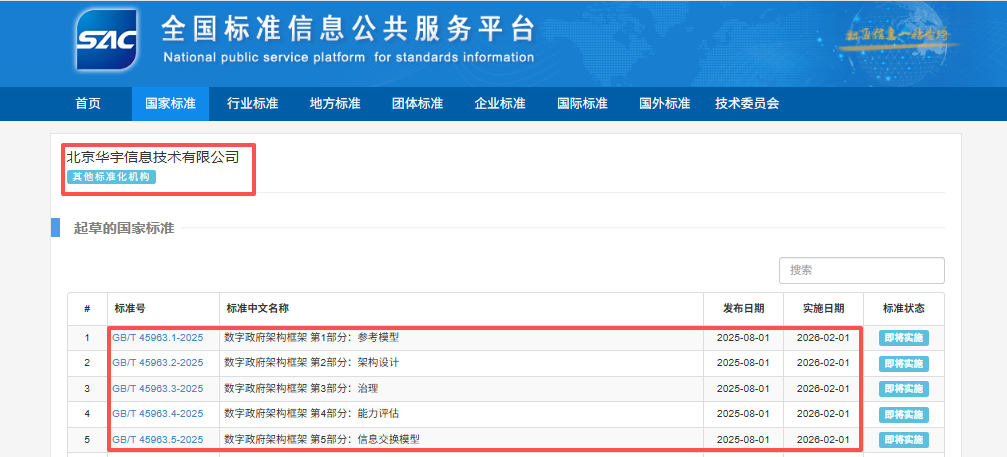The height and width of the screenshot is (457, 1007).
Task: Sort by 标准号 column header
Action: pyautogui.click(x=130, y=308)
